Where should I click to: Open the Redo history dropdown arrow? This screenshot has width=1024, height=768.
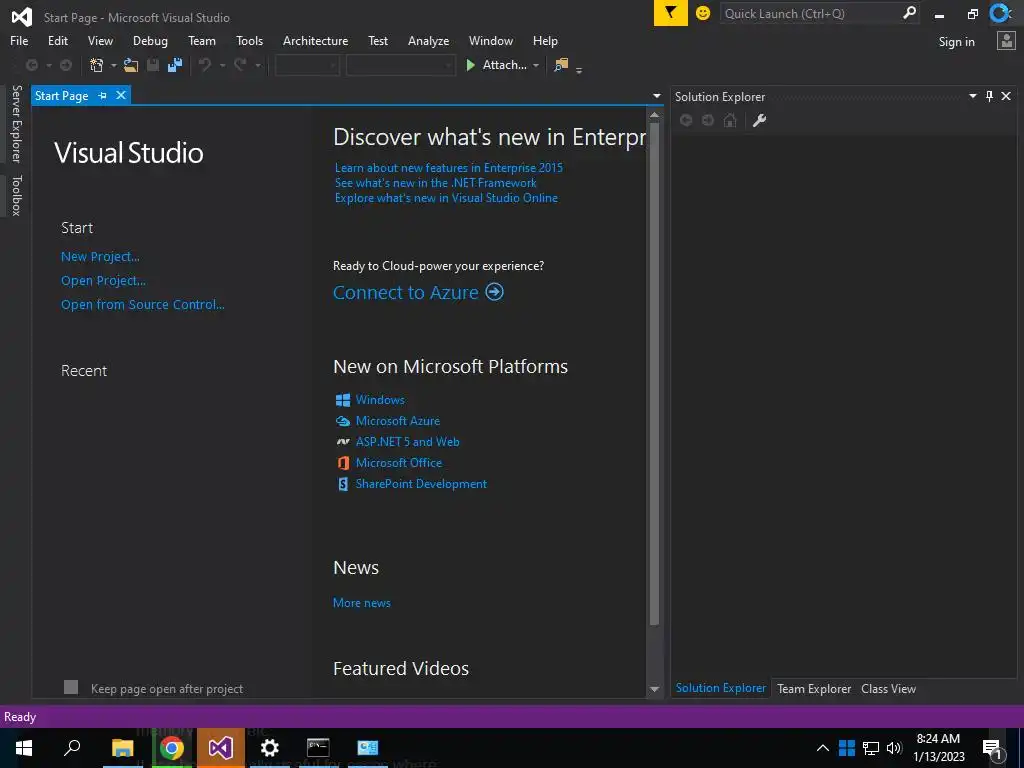(x=258, y=65)
